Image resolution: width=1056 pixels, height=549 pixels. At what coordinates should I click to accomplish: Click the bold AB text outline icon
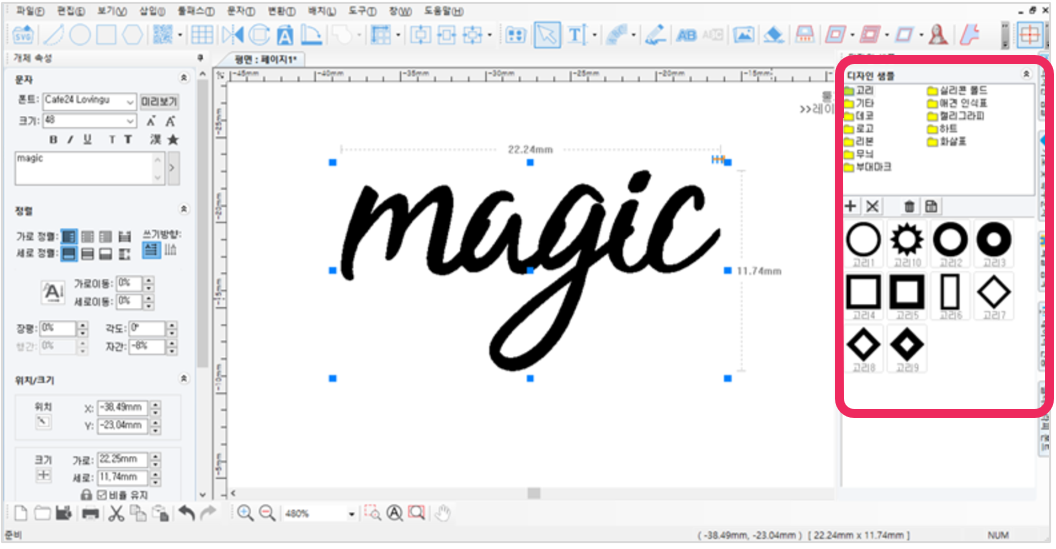click(686, 35)
